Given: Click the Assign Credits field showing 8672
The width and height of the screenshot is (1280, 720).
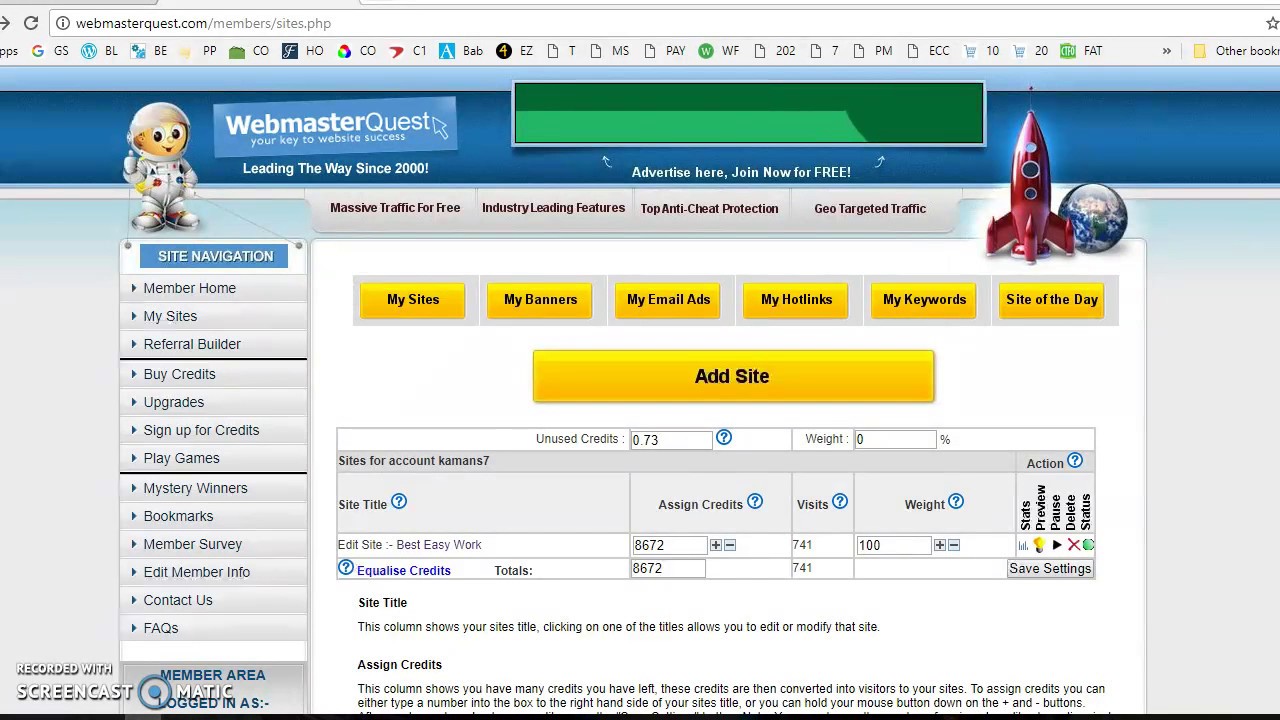Looking at the screenshot, I should [669, 545].
